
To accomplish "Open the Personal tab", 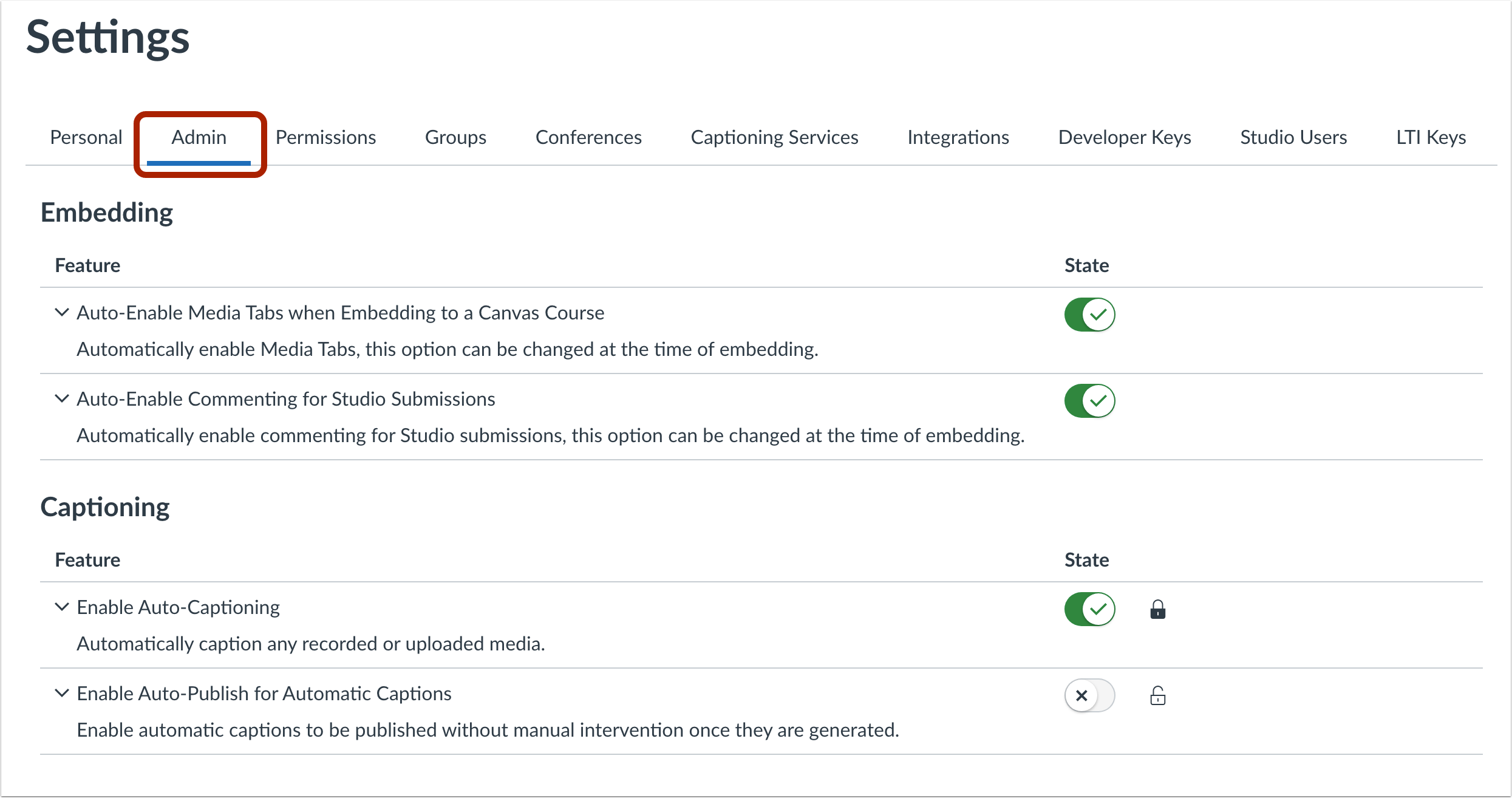I will [x=86, y=138].
